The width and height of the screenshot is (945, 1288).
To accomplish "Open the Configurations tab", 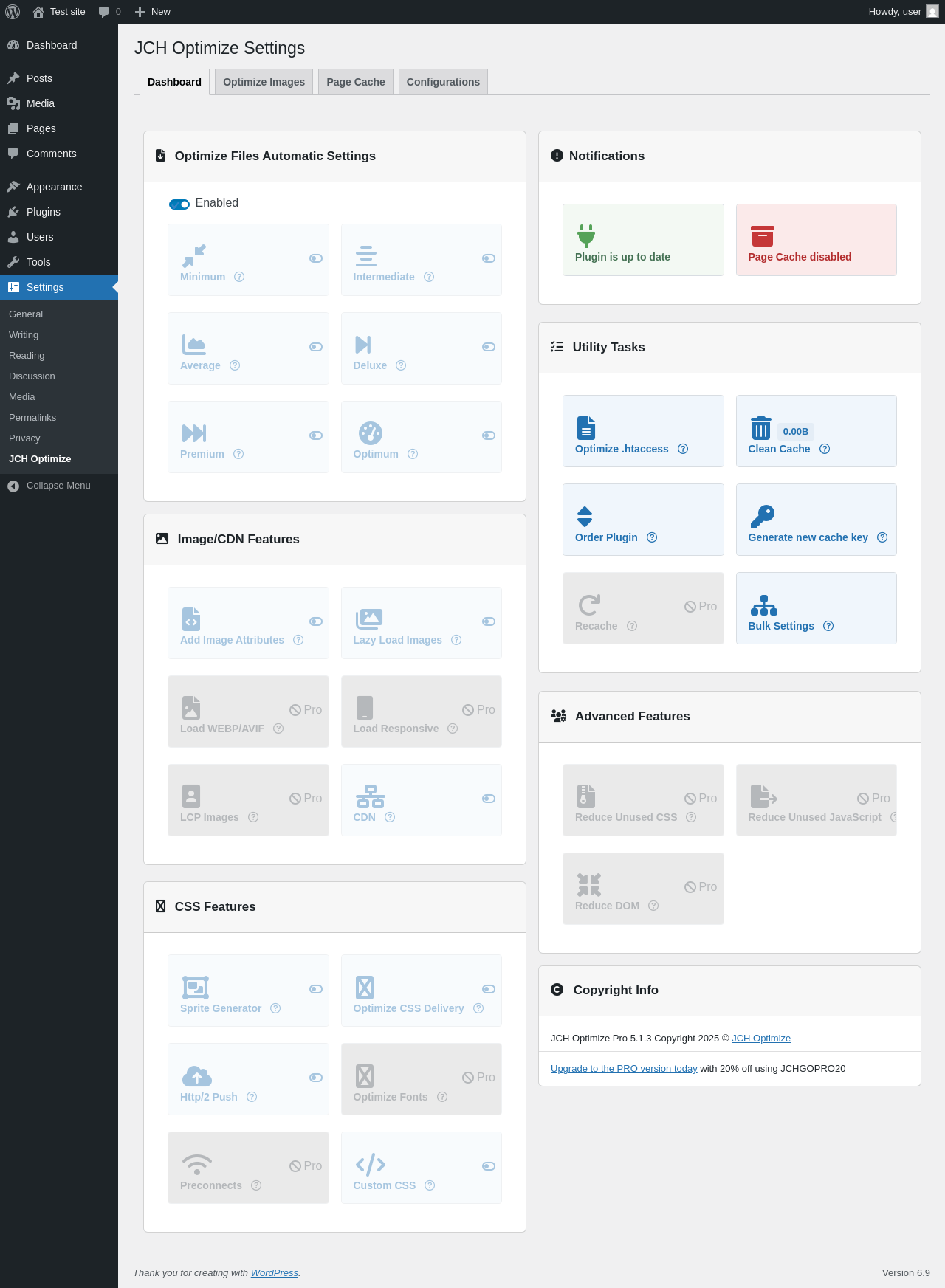I will click(443, 82).
